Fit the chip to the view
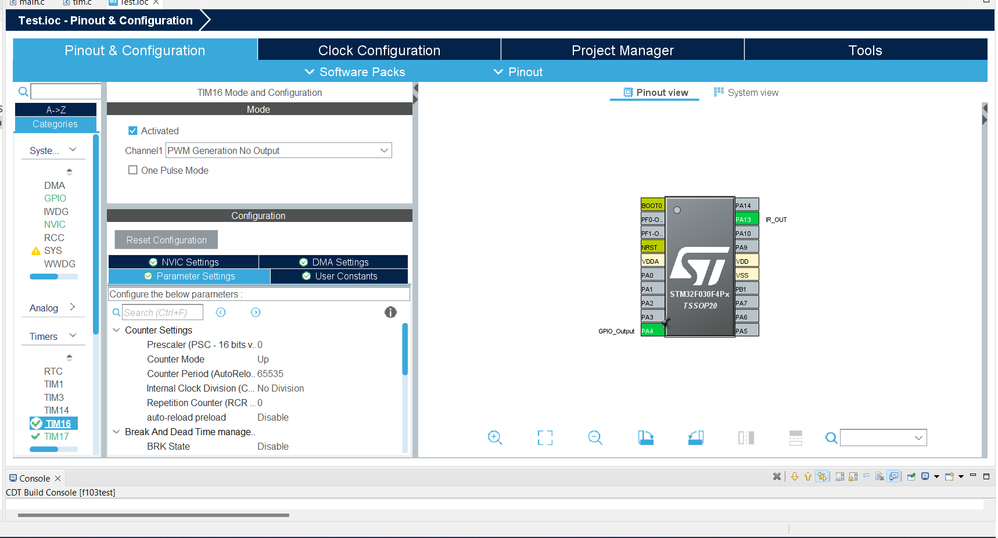 click(x=545, y=437)
